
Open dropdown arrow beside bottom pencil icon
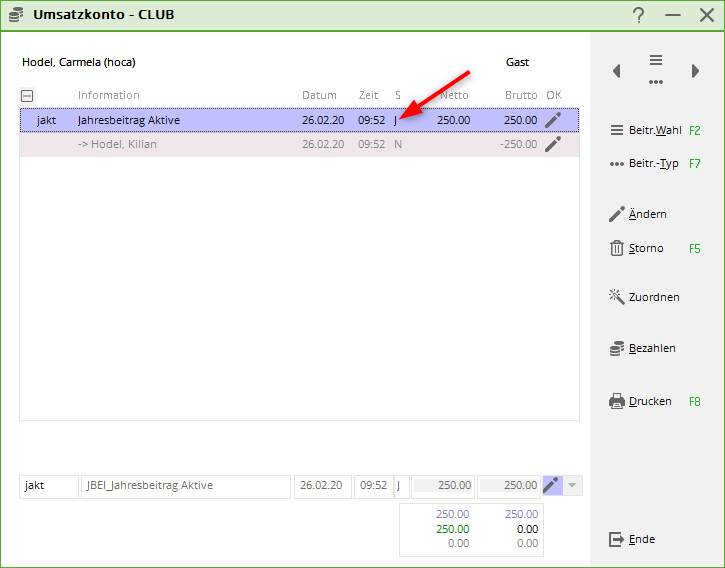tap(572, 486)
